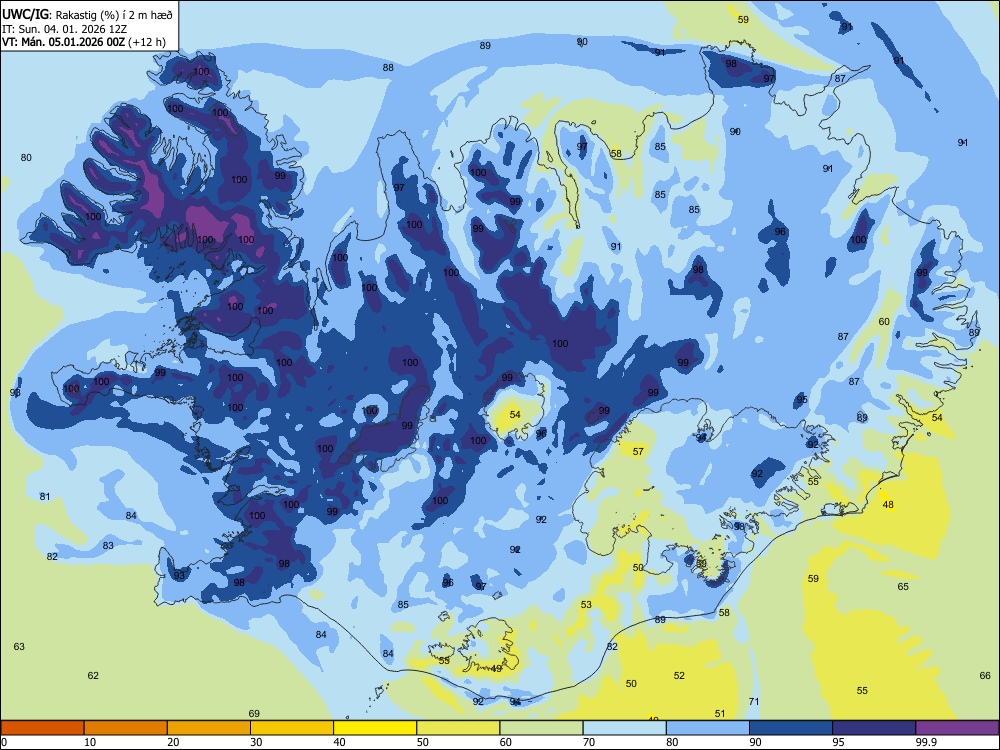Image resolution: width=1000 pixels, height=750 pixels.
Task: Click the dark orange 0–10 legend swatch
Action: click(x=42, y=728)
